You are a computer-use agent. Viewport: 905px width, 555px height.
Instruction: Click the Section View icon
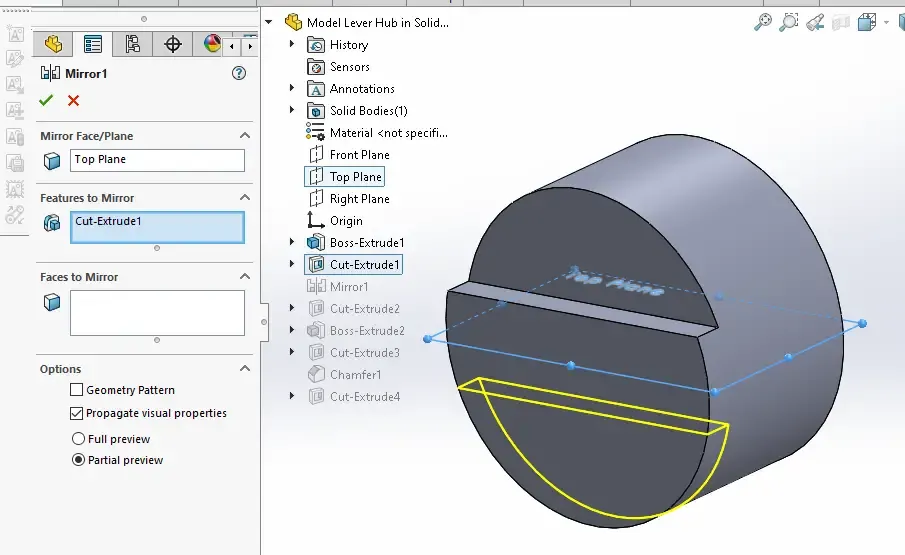pyautogui.click(x=841, y=23)
